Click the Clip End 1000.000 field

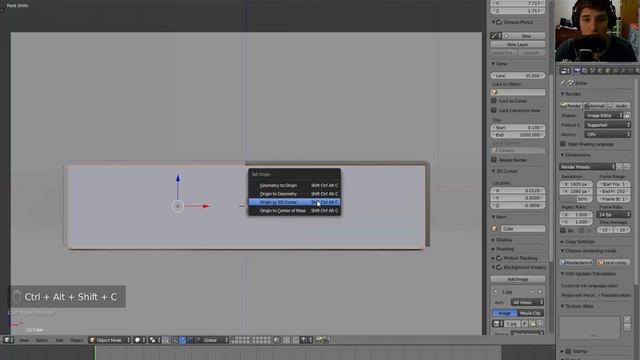click(x=518, y=135)
